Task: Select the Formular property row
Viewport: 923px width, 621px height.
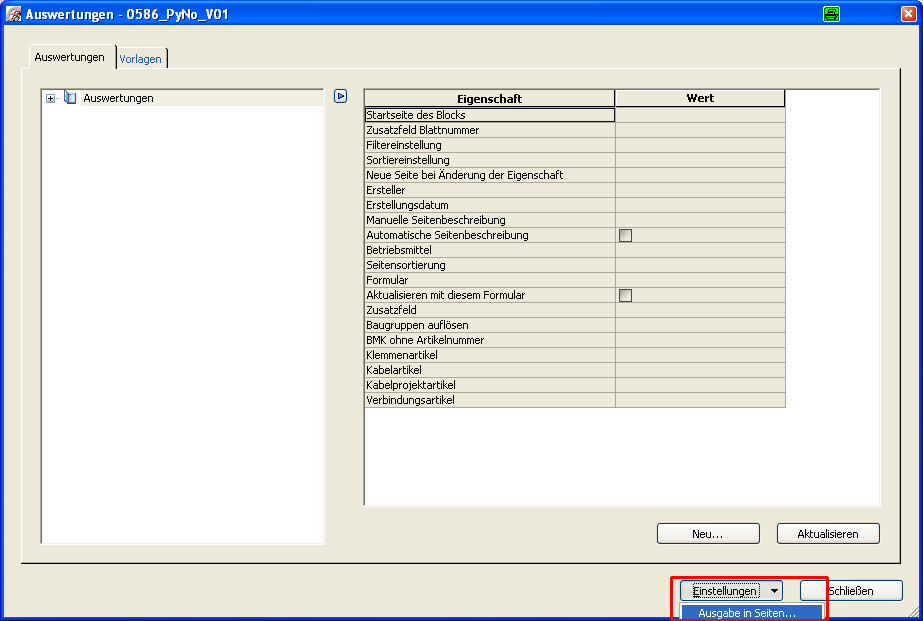Action: [x=490, y=280]
